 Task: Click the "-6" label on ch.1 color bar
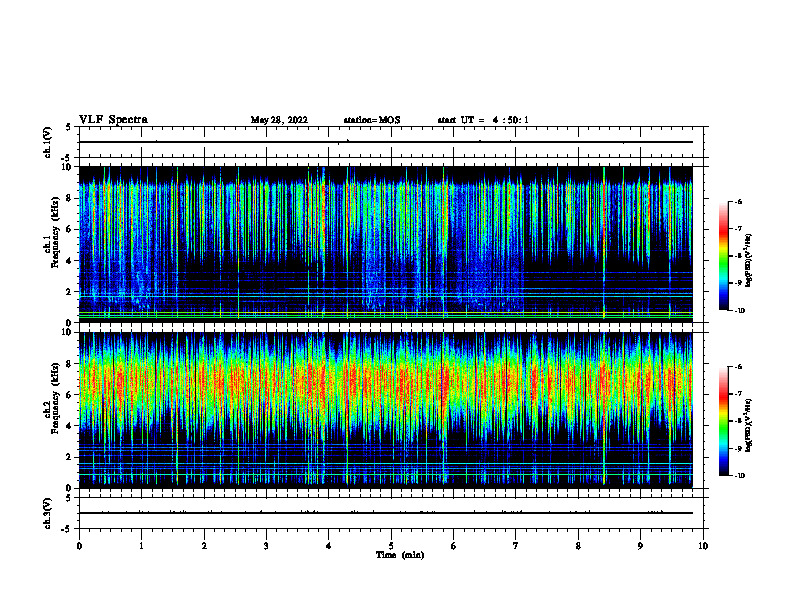tap(739, 202)
